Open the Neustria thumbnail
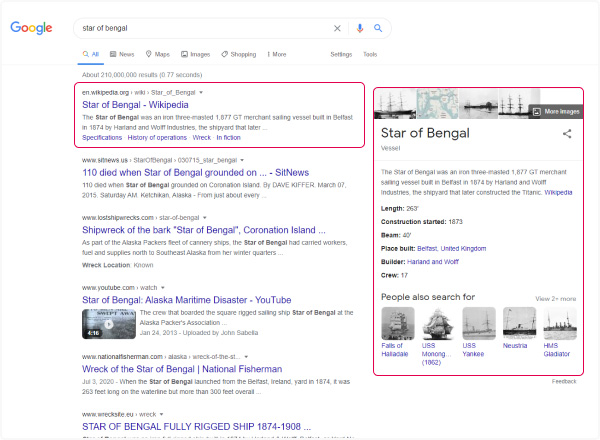 [x=519, y=323]
